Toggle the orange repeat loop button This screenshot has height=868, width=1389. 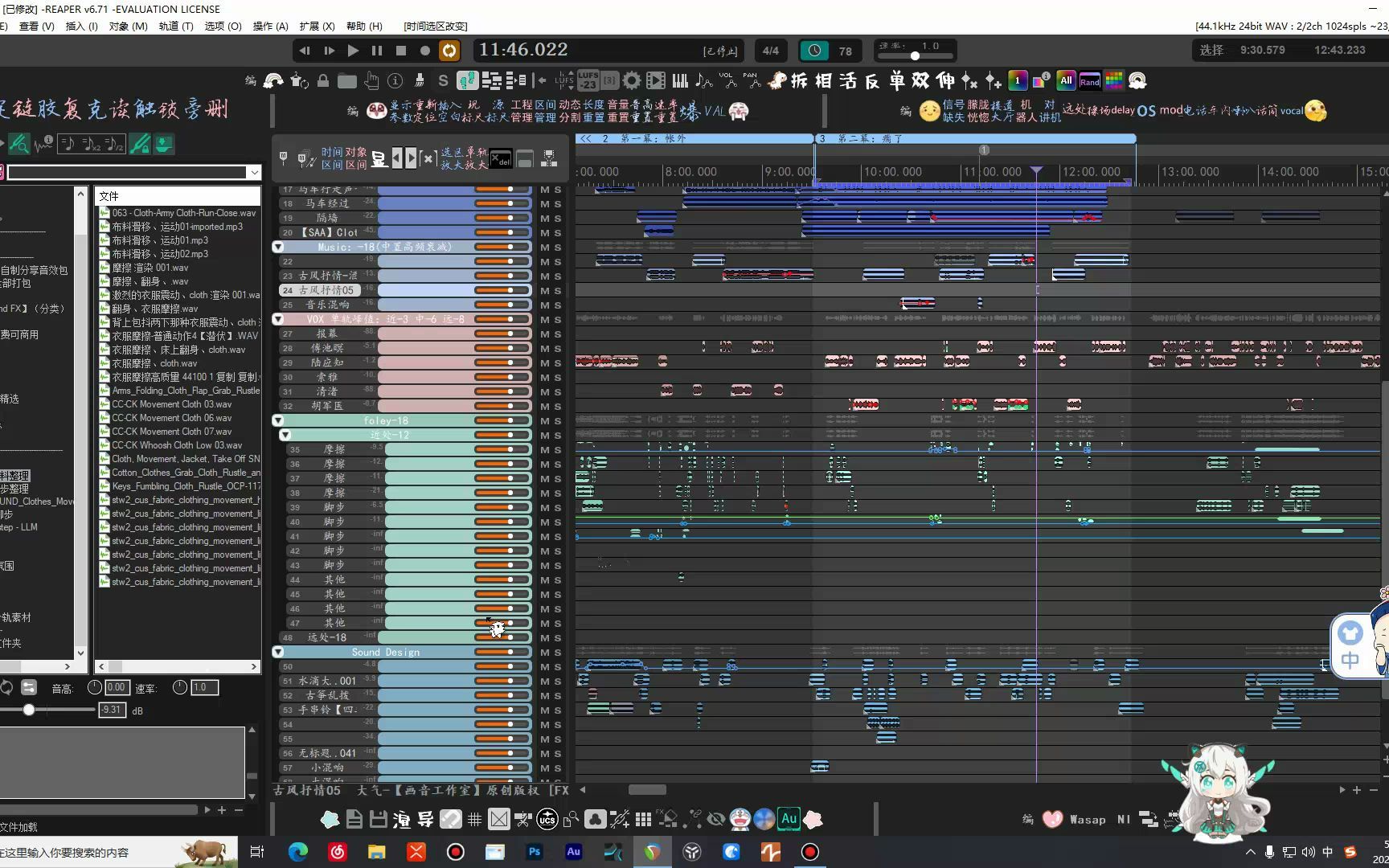click(449, 51)
